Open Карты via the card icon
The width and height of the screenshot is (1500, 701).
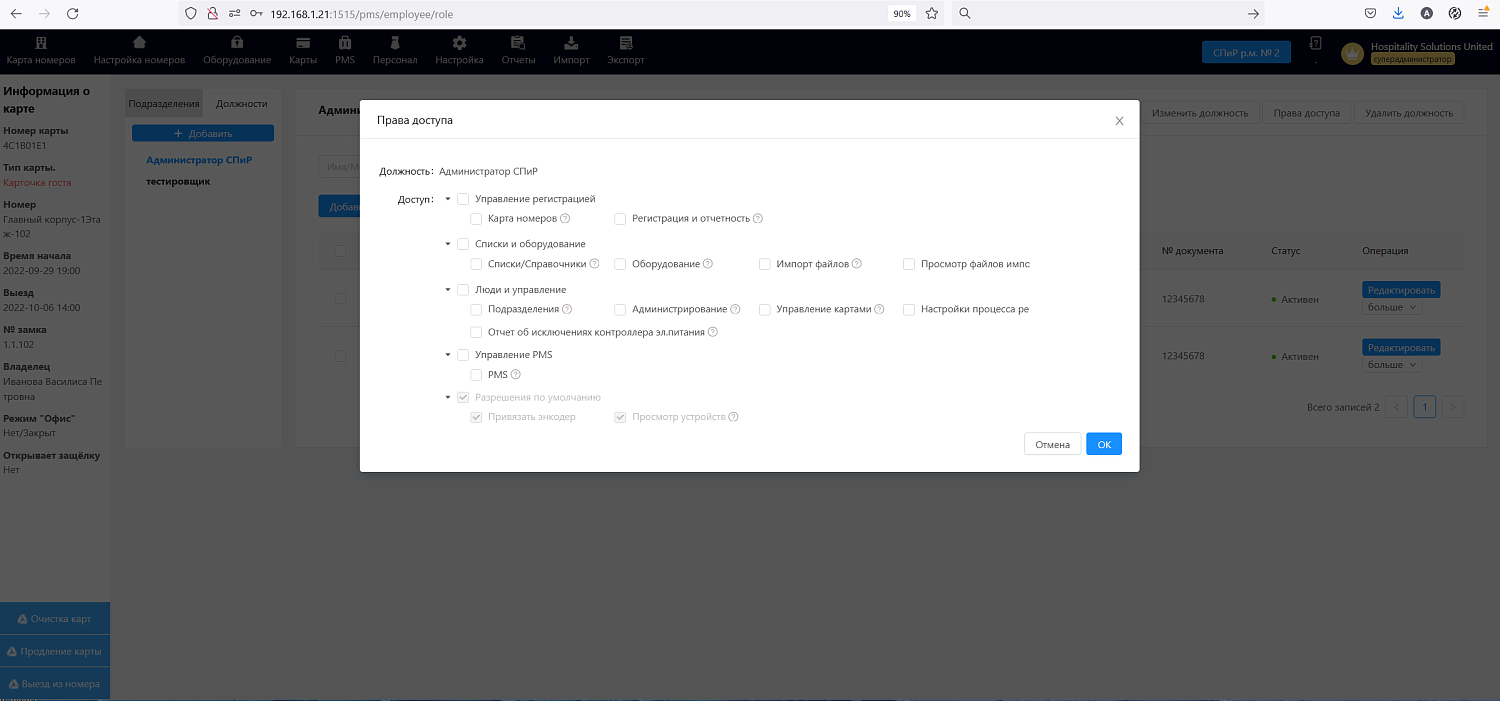click(x=302, y=43)
